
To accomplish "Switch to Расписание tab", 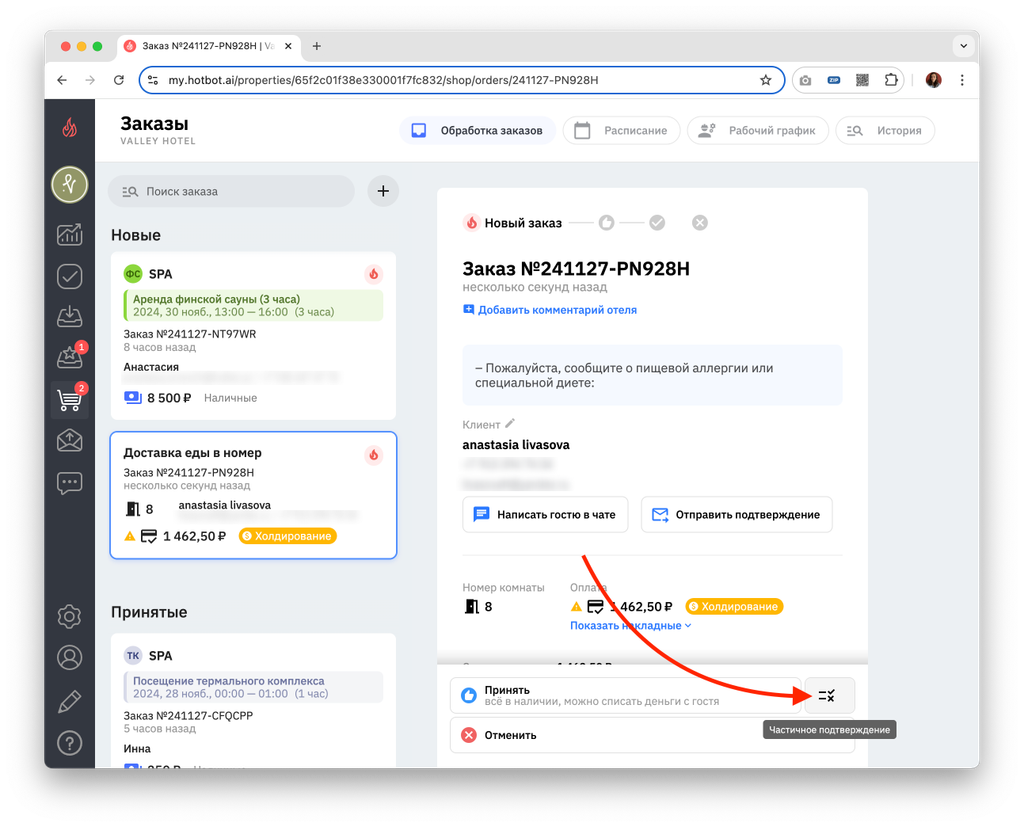I will tap(621, 130).
